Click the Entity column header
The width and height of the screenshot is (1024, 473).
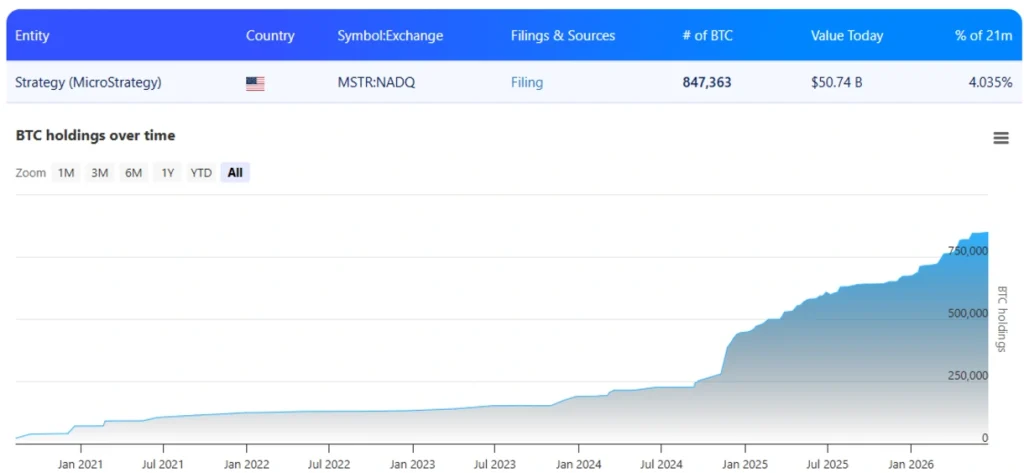[32, 36]
